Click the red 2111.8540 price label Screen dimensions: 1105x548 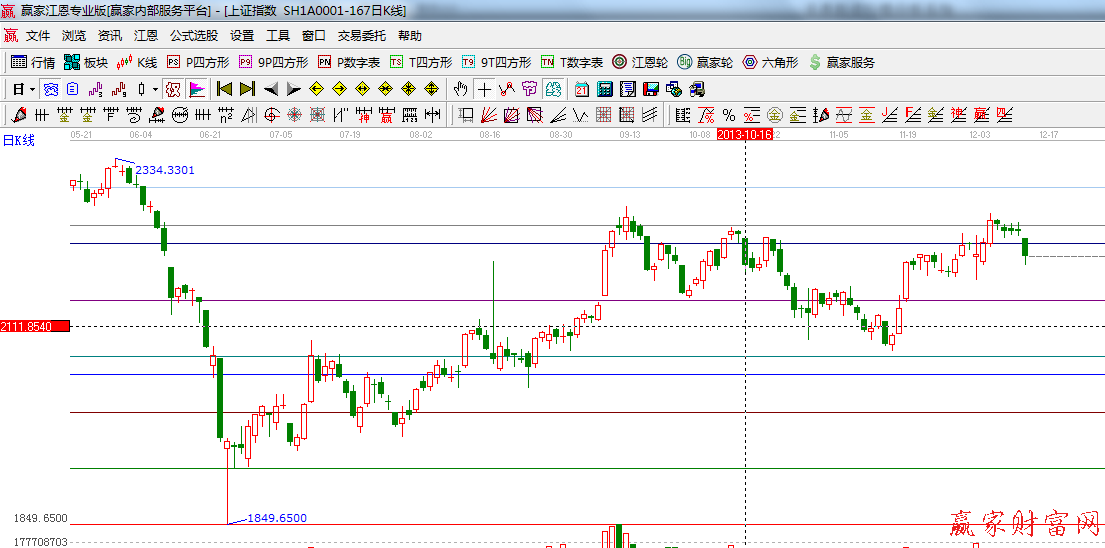click(x=34, y=326)
